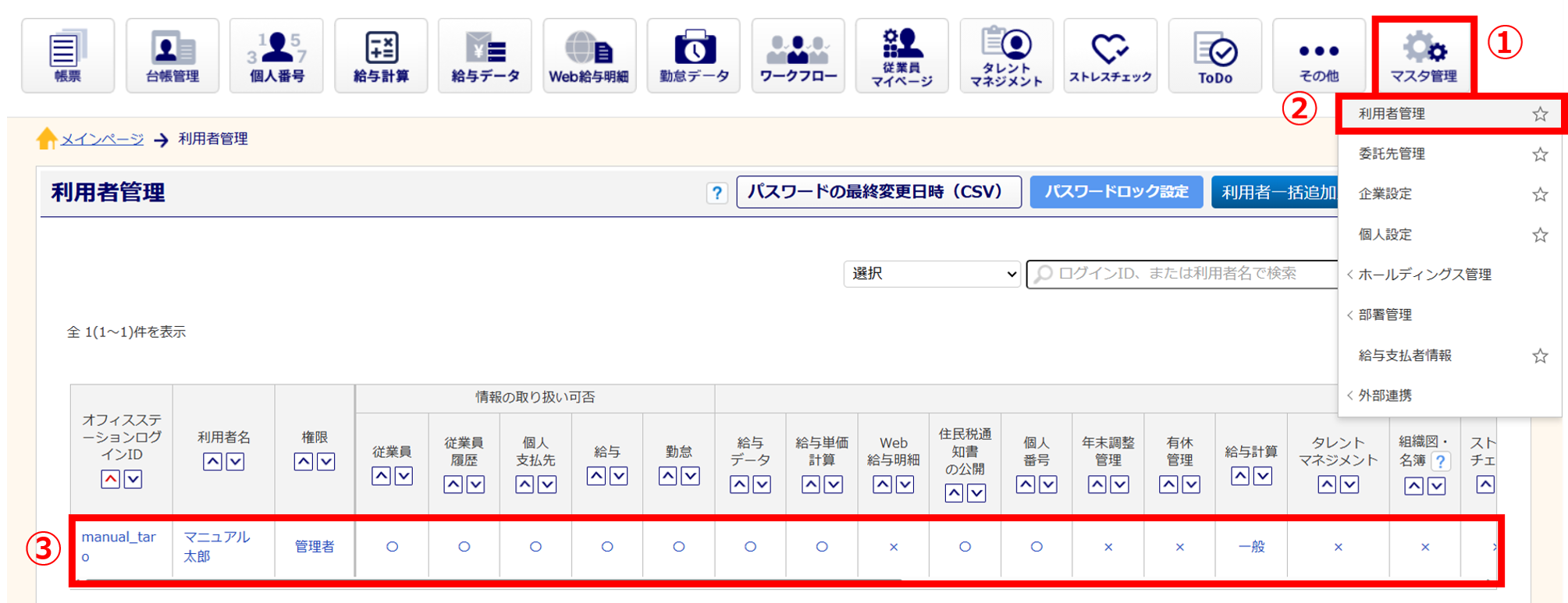This screenshot has width=1568, height=603.
Task: Sort 利用者名 column descending
Action: [235, 462]
